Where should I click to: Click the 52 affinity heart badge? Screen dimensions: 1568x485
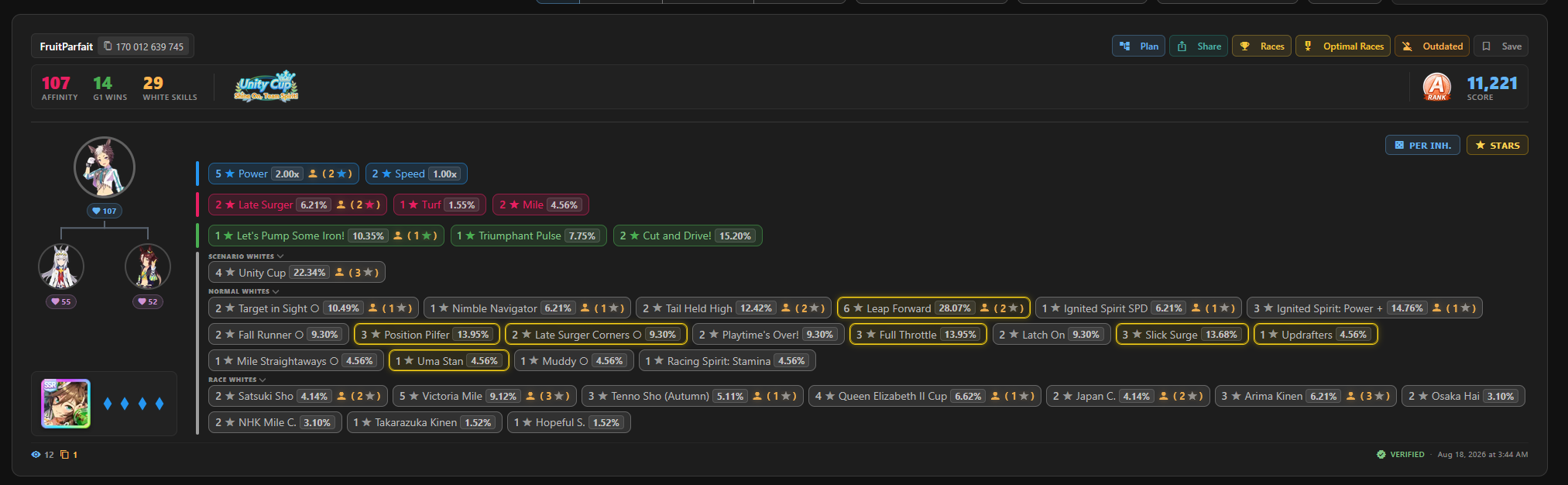(148, 301)
